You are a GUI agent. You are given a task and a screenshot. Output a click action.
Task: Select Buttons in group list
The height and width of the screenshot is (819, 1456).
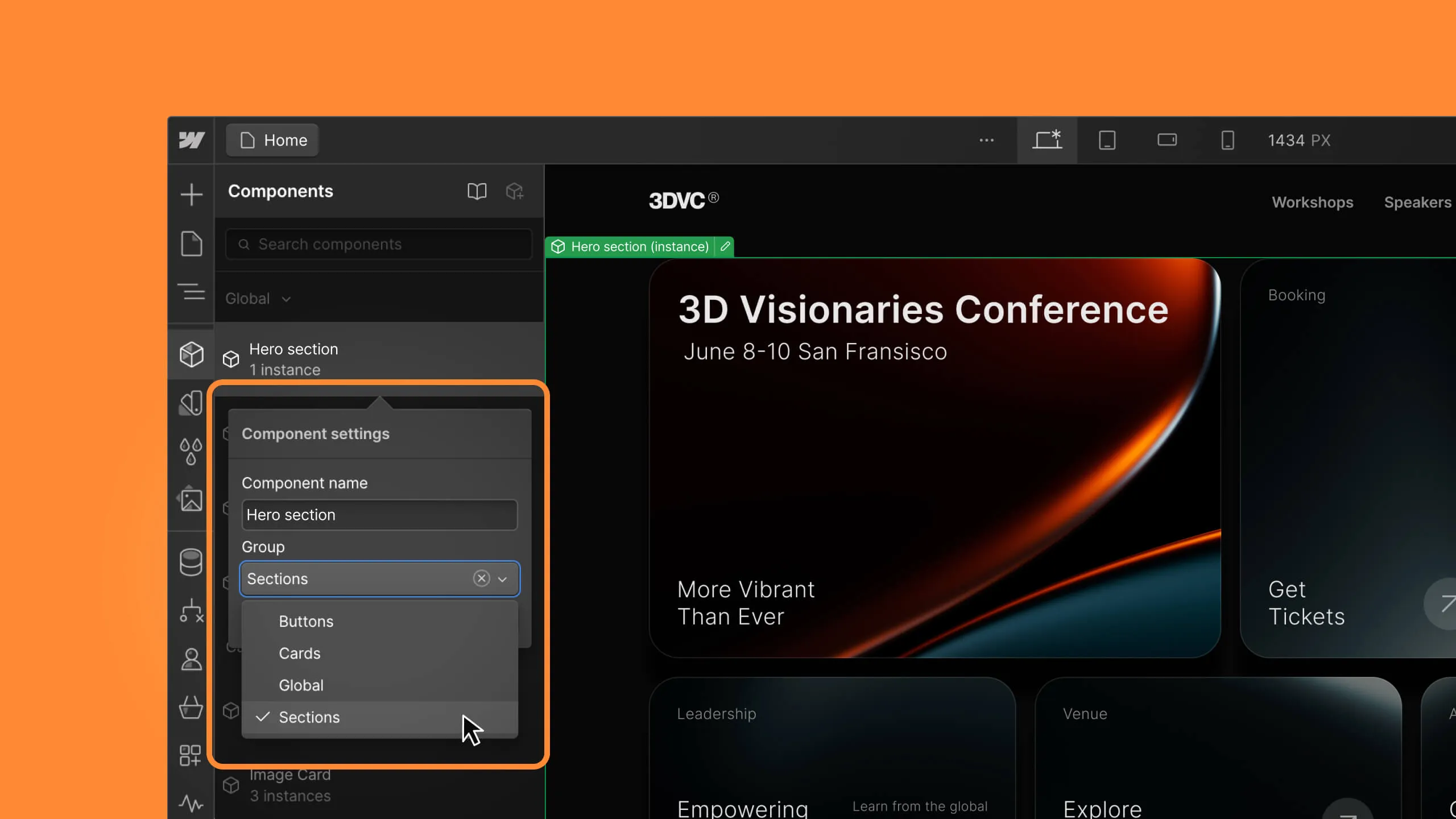tap(306, 621)
